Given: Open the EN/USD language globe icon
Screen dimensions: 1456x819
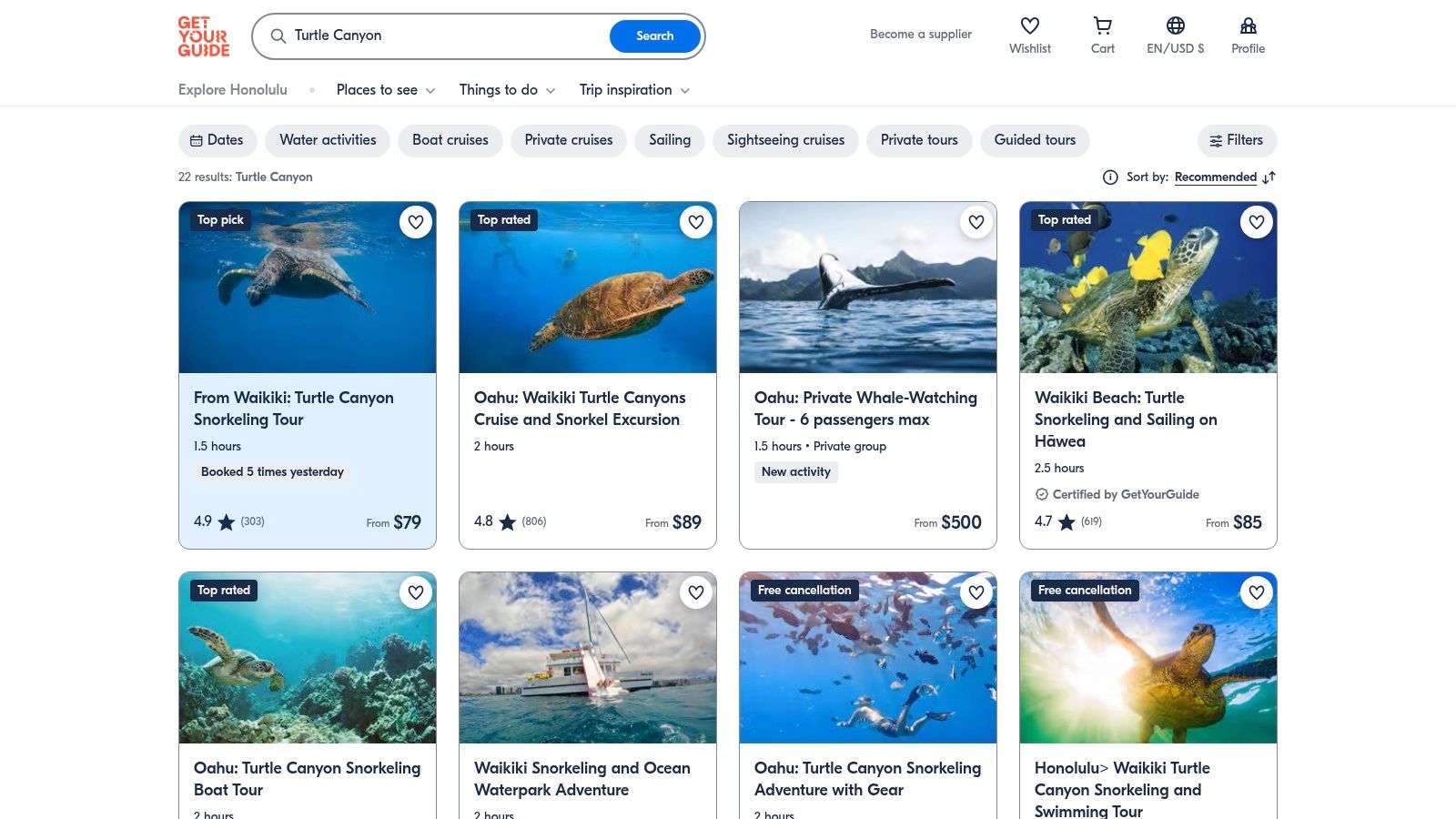Looking at the screenshot, I should click(1176, 25).
